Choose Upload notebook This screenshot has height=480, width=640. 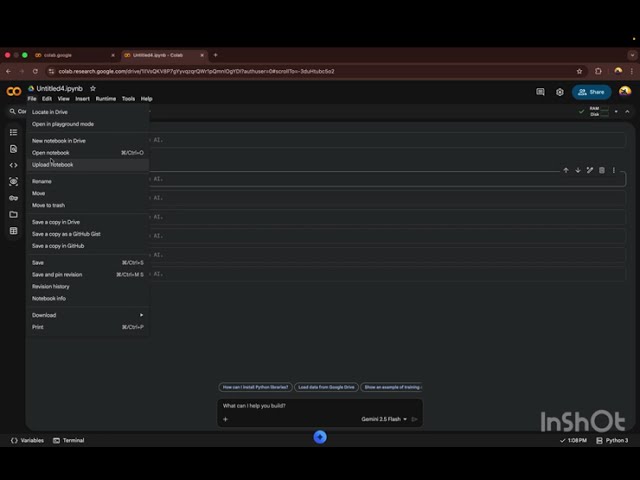pyautogui.click(x=88, y=165)
